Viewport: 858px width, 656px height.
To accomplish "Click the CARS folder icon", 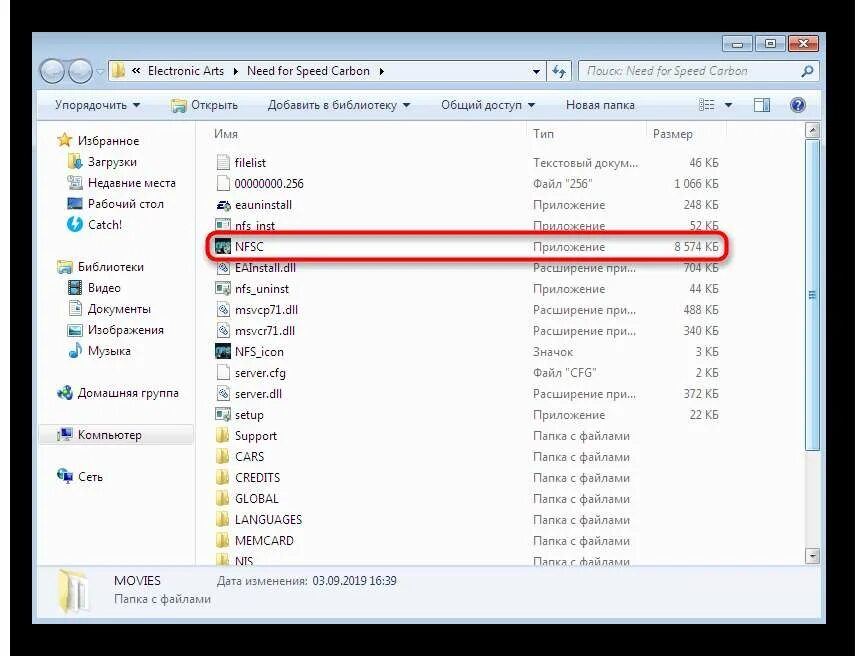I will point(223,456).
